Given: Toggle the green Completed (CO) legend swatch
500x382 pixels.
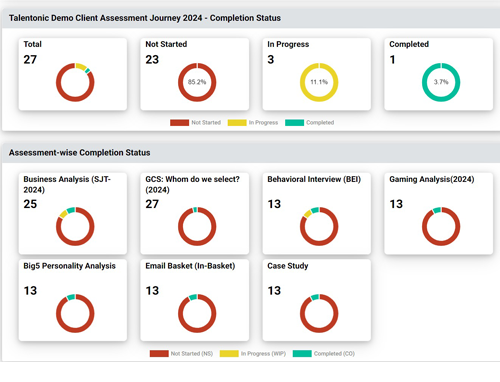Looking at the screenshot, I should 302,354.
